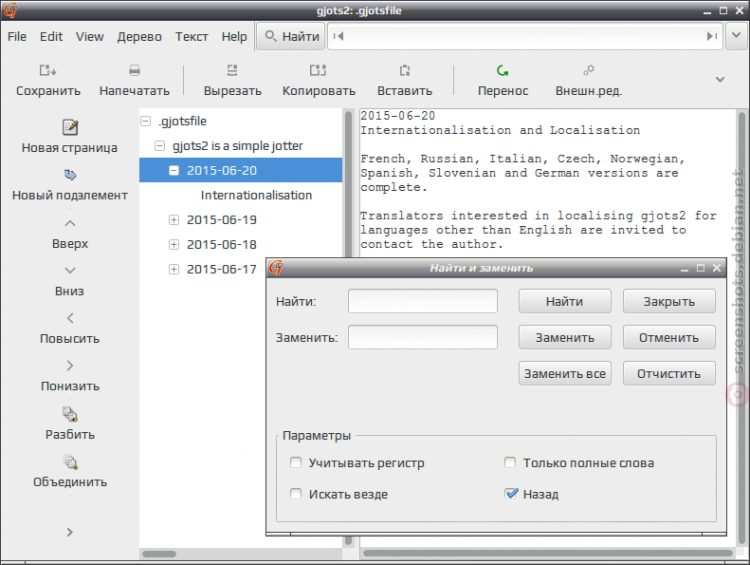The height and width of the screenshot is (565, 750).
Task: Enable Только полные слова checkbox
Action: [x=510, y=463]
